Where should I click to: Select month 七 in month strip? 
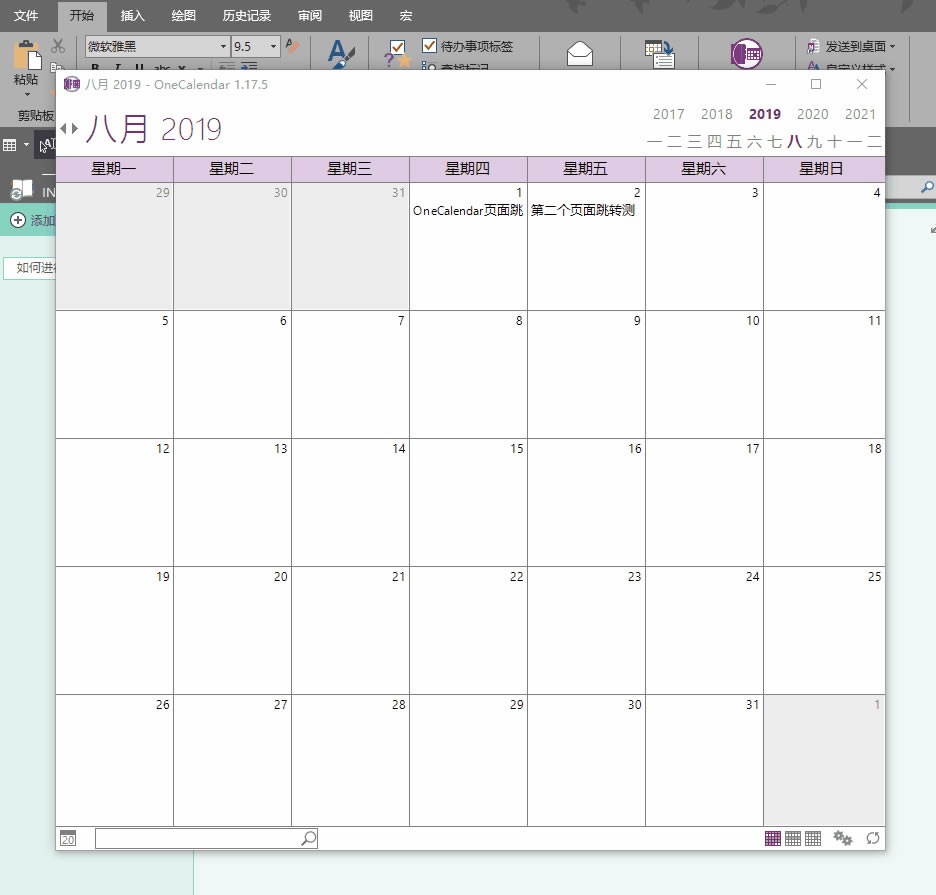click(x=774, y=142)
